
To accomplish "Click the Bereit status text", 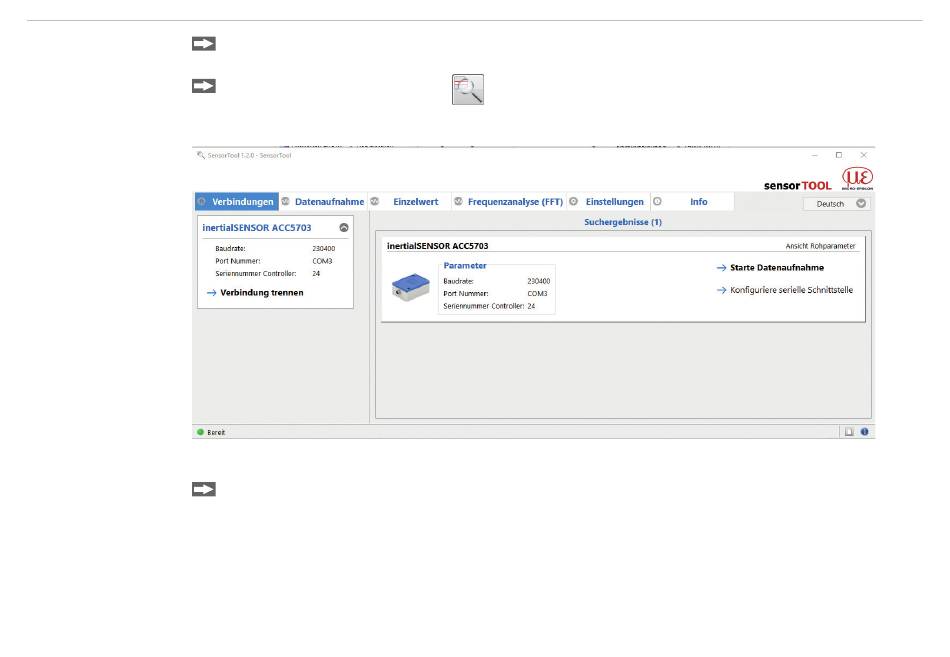I will pos(216,433).
